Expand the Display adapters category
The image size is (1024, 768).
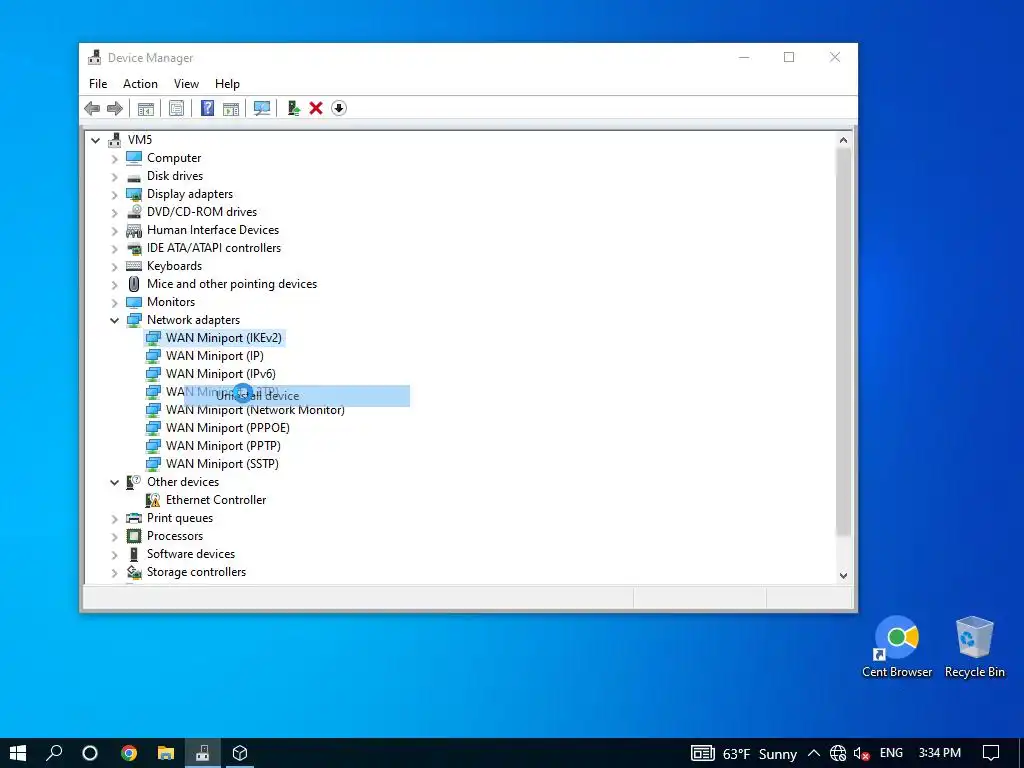(x=114, y=195)
